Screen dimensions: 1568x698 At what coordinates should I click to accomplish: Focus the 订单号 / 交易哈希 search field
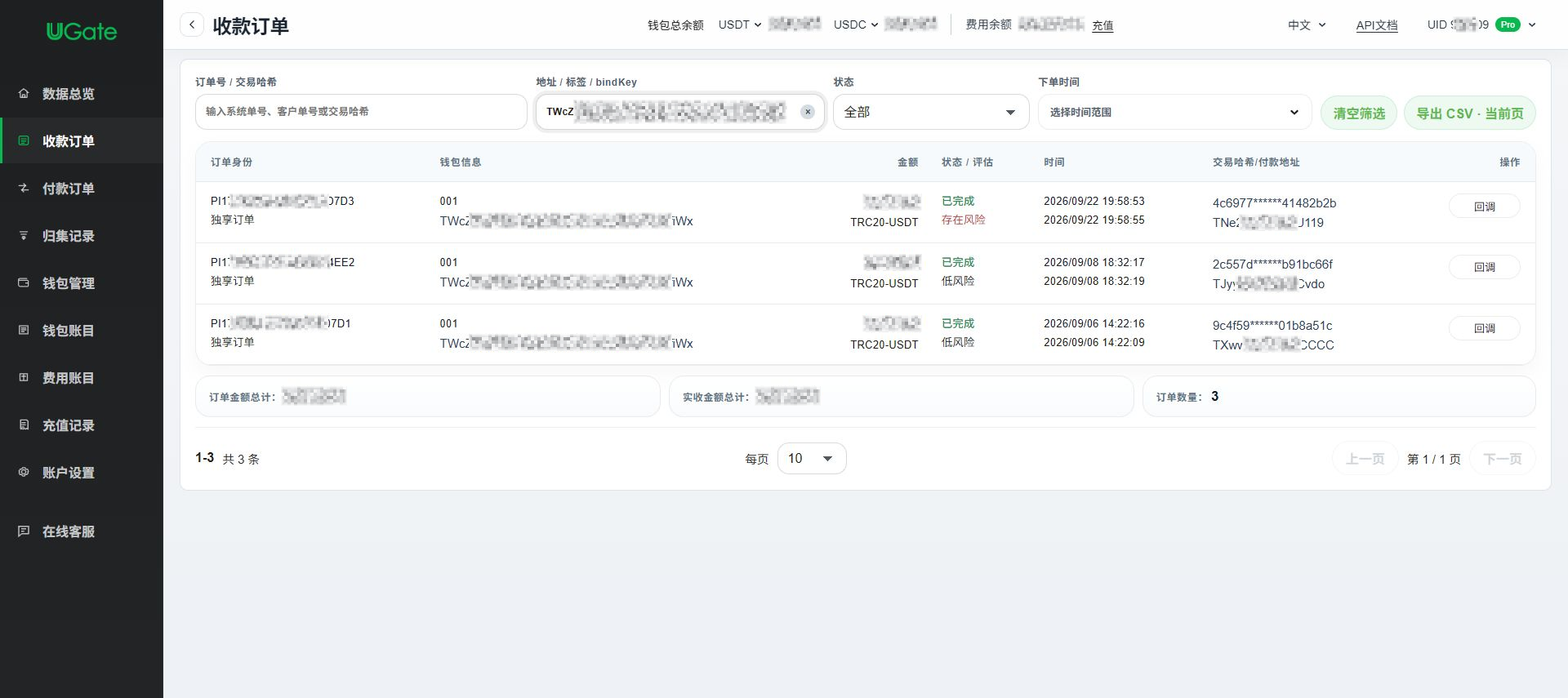click(x=361, y=112)
